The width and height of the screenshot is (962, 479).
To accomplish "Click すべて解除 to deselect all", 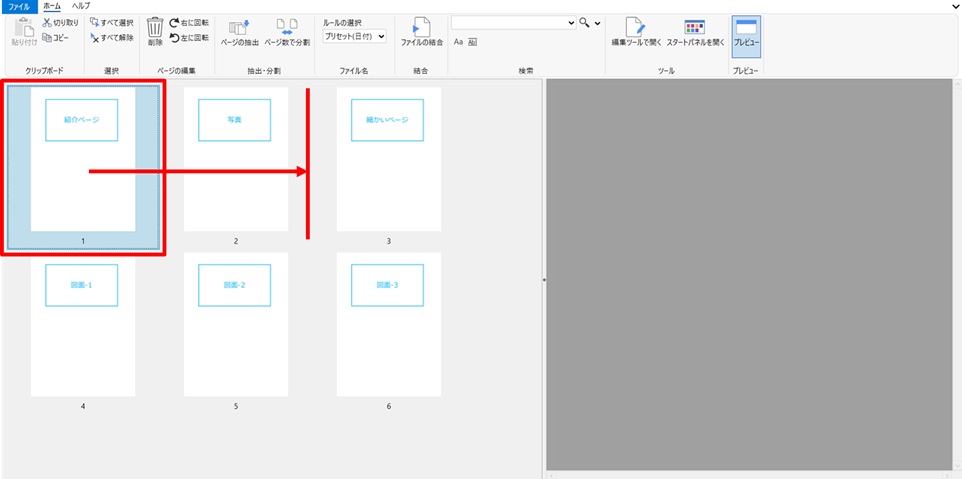I will pyautogui.click(x=111, y=38).
